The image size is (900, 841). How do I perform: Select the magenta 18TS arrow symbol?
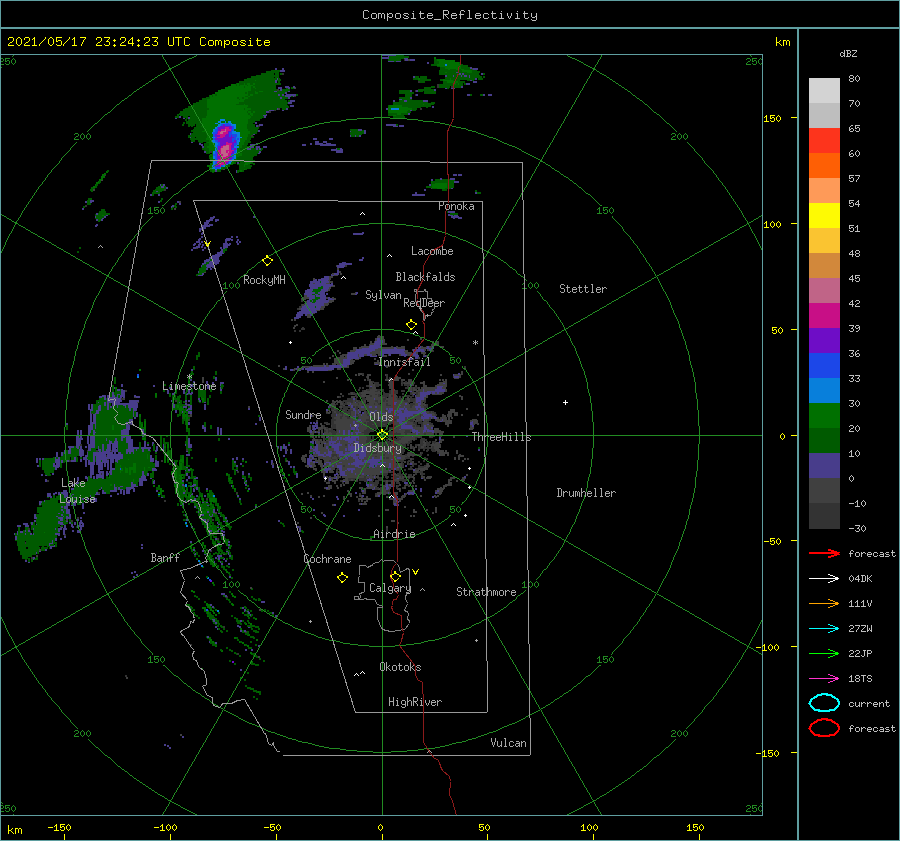[824, 679]
